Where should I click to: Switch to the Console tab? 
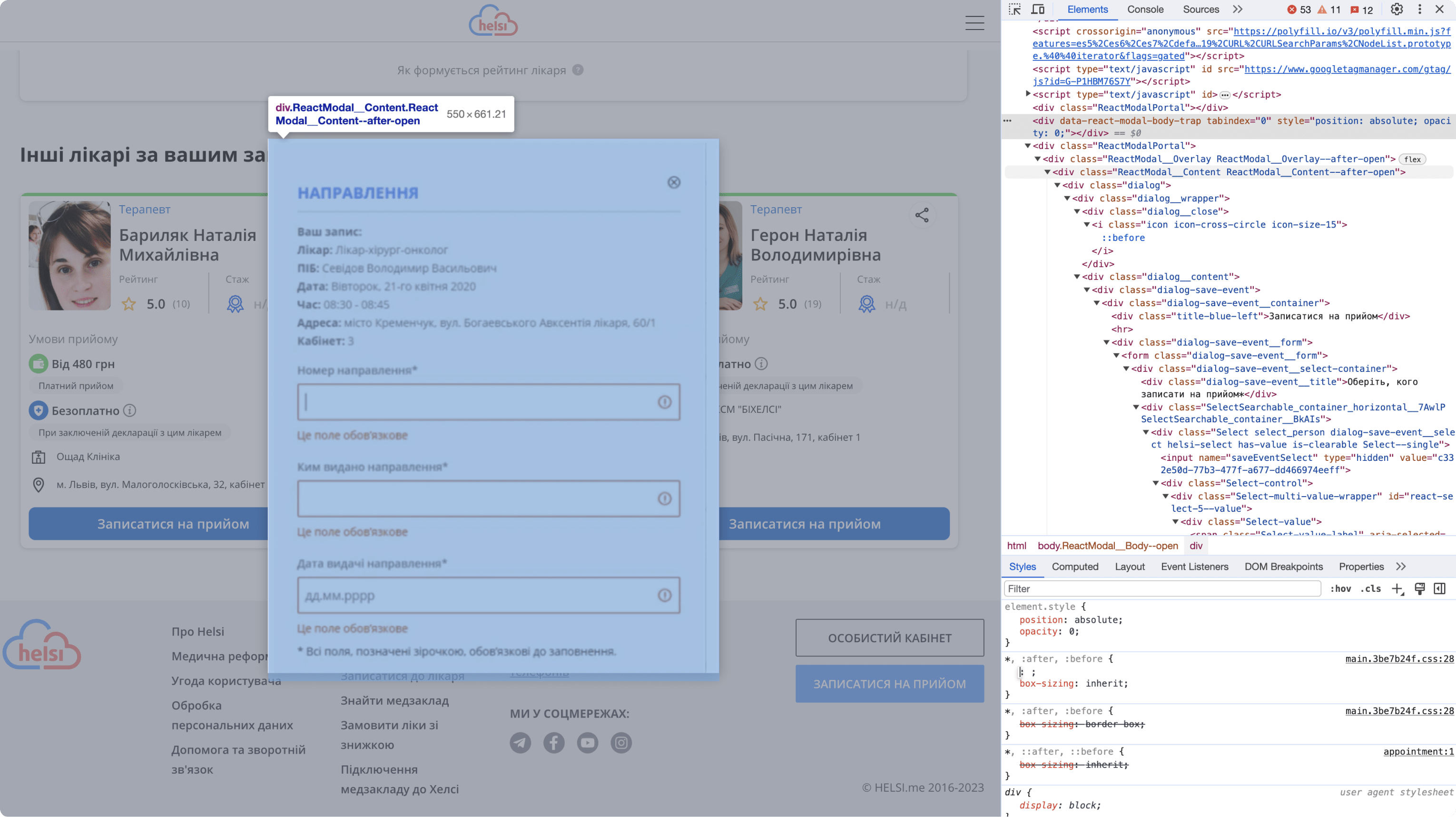[1145, 9]
